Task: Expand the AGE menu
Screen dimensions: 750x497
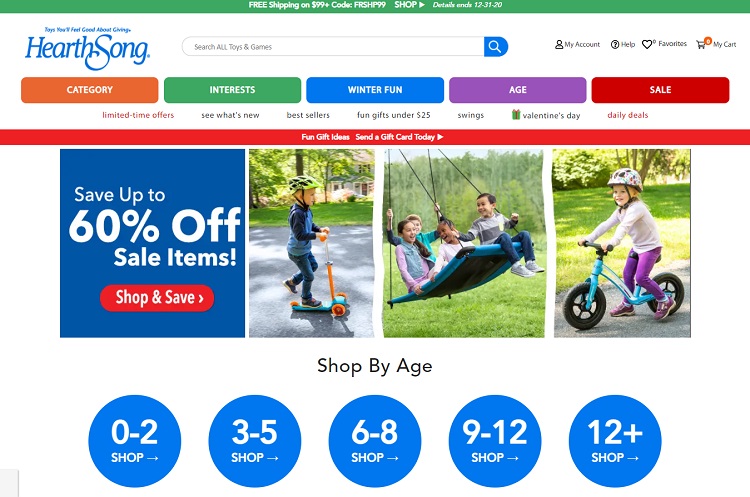Action: coord(518,90)
